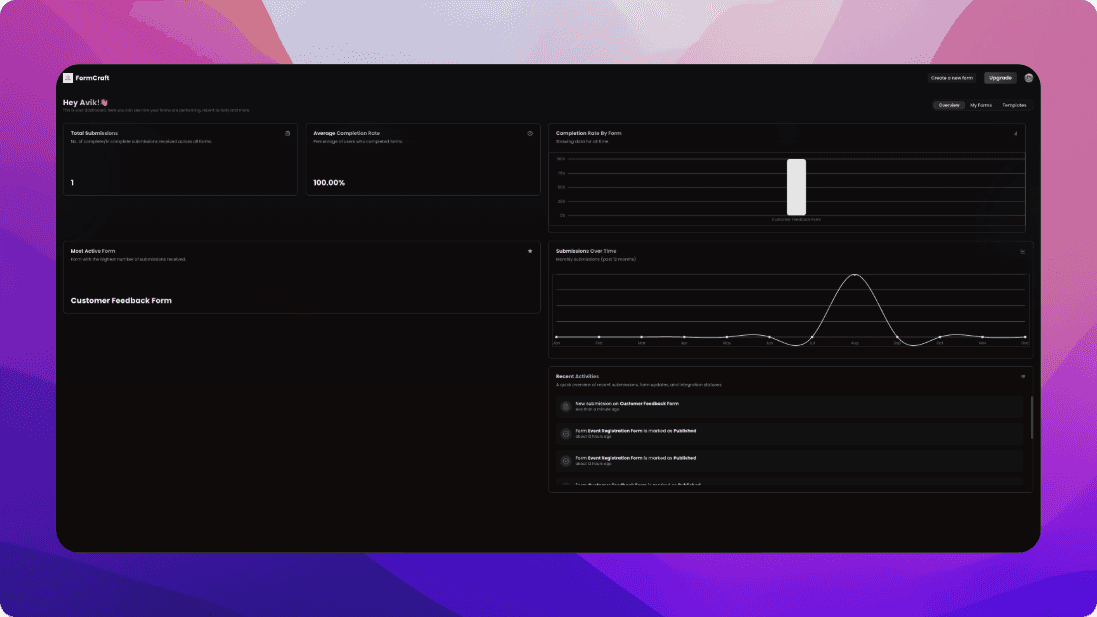Click the new submission activity icon
The height and width of the screenshot is (617, 1097).
click(565, 406)
